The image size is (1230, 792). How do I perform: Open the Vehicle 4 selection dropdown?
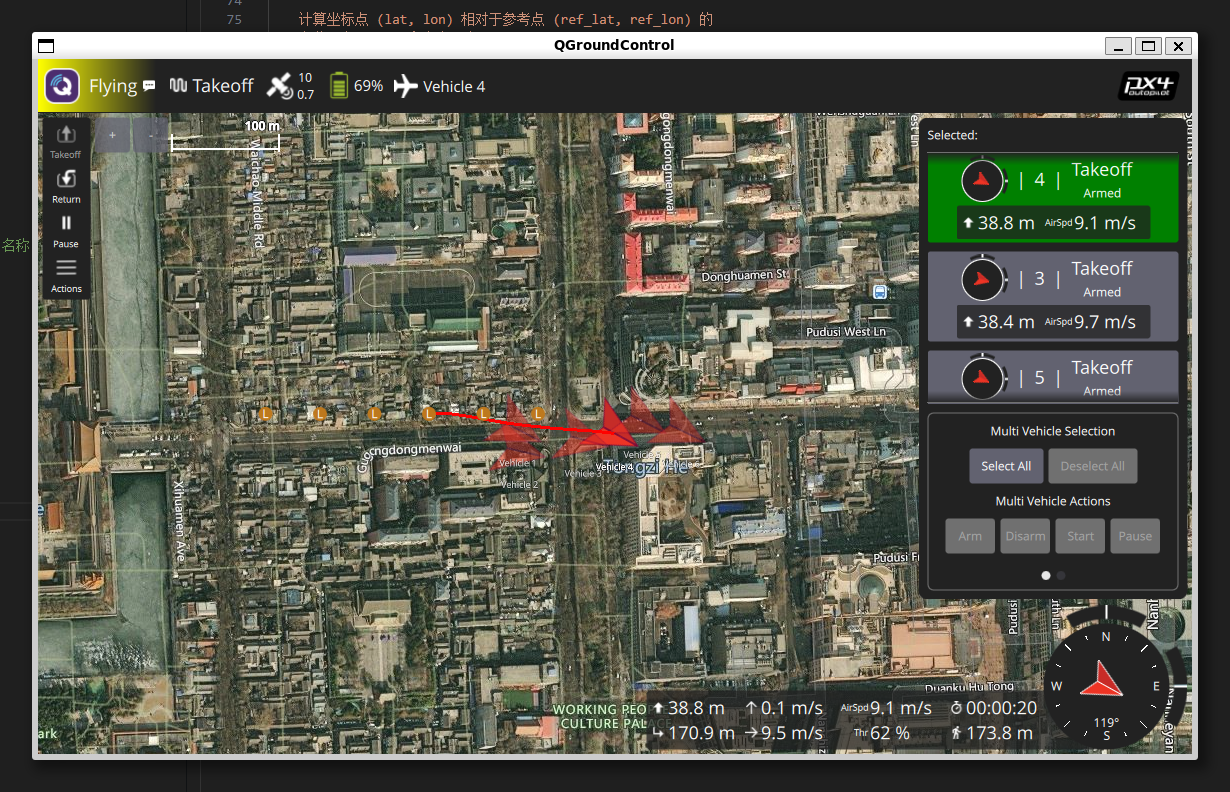[454, 87]
